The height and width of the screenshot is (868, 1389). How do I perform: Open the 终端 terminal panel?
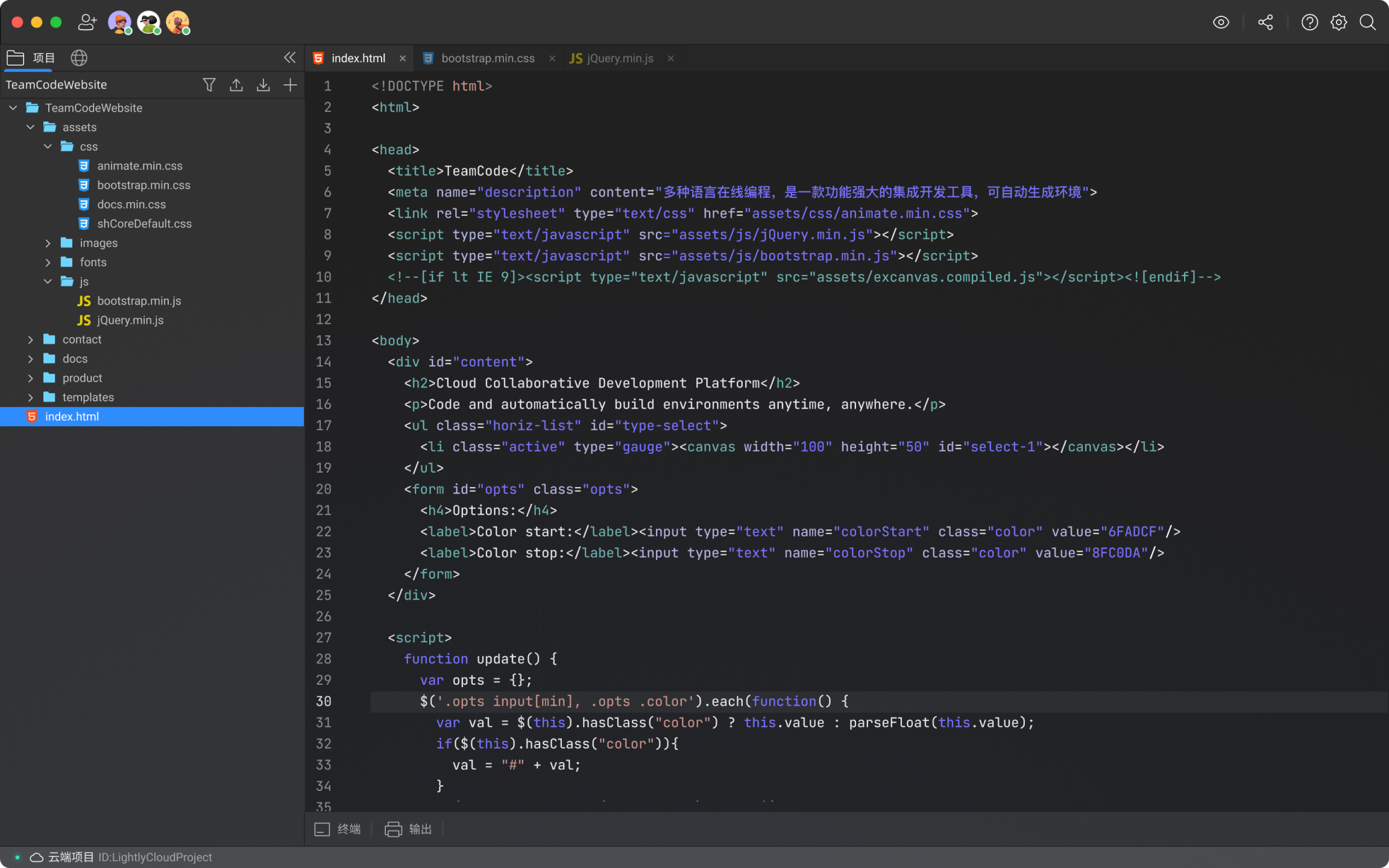click(x=338, y=829)
